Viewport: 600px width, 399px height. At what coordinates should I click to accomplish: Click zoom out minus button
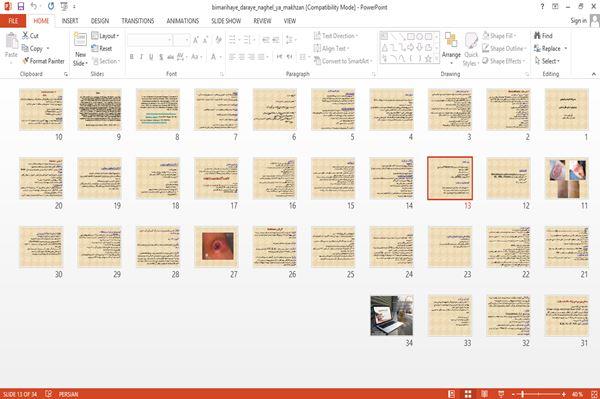coord(513,394)
